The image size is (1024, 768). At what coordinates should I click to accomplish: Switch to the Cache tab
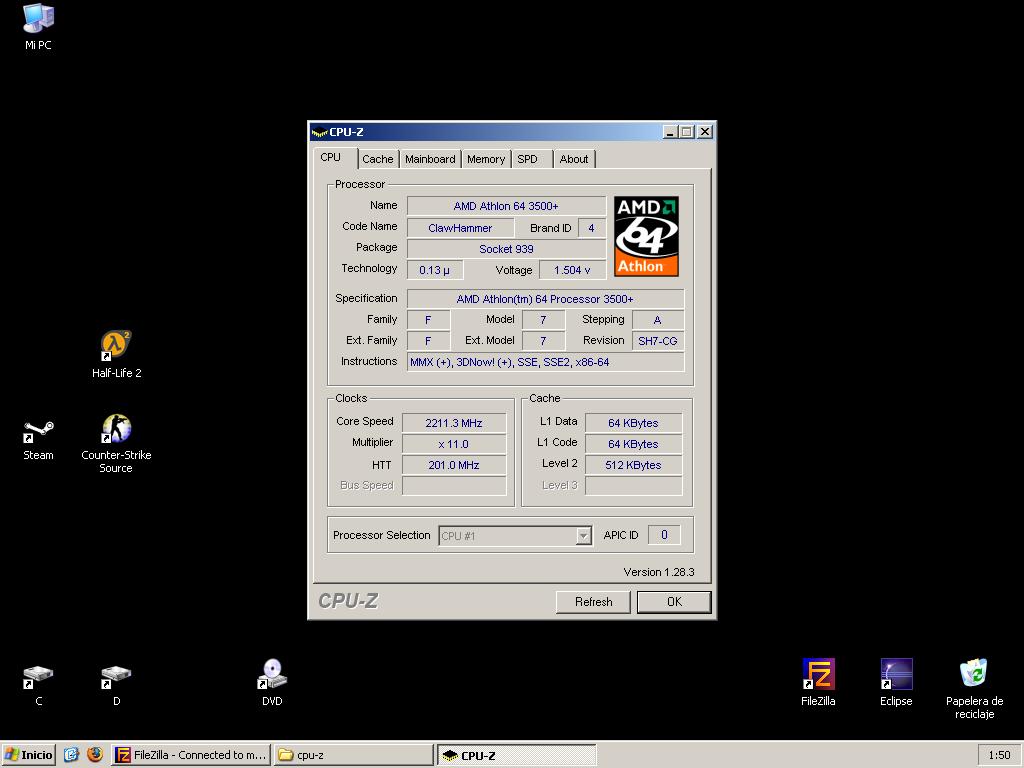coord(377,159)
